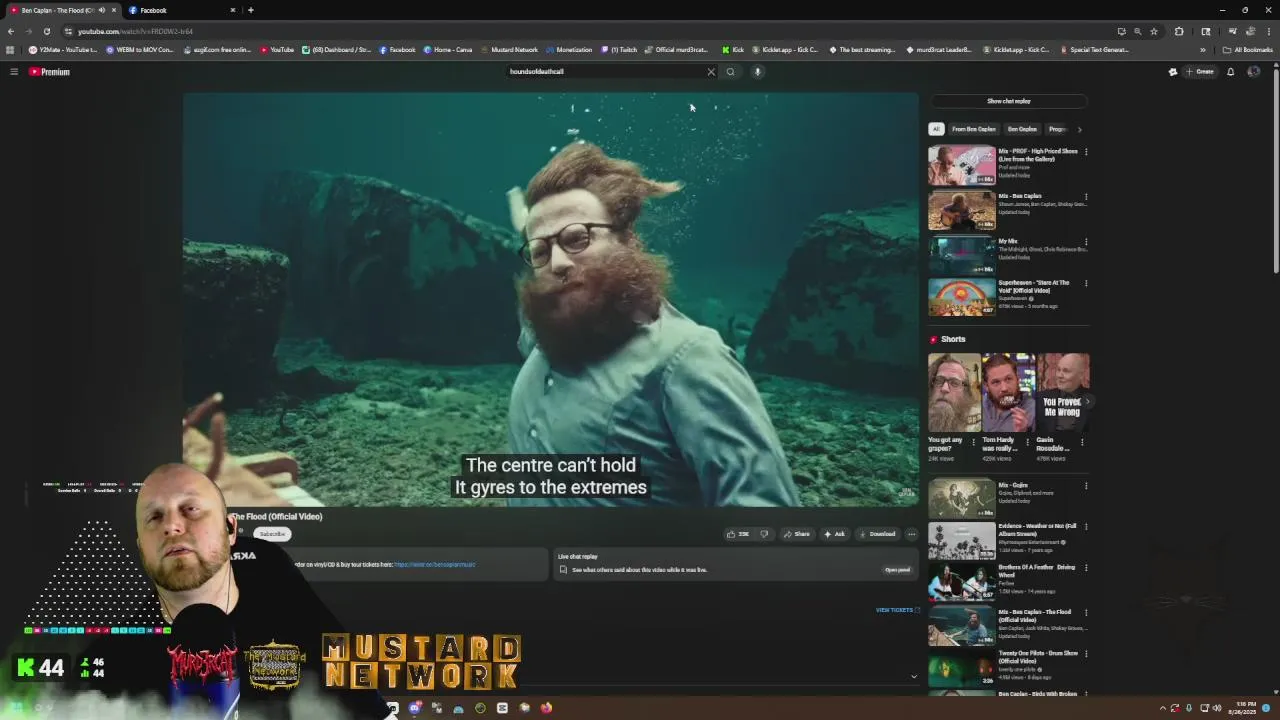The image size is (1280, 720).
Task: Select the Ben Caplan filter chip
Action: coord(1022,129)
